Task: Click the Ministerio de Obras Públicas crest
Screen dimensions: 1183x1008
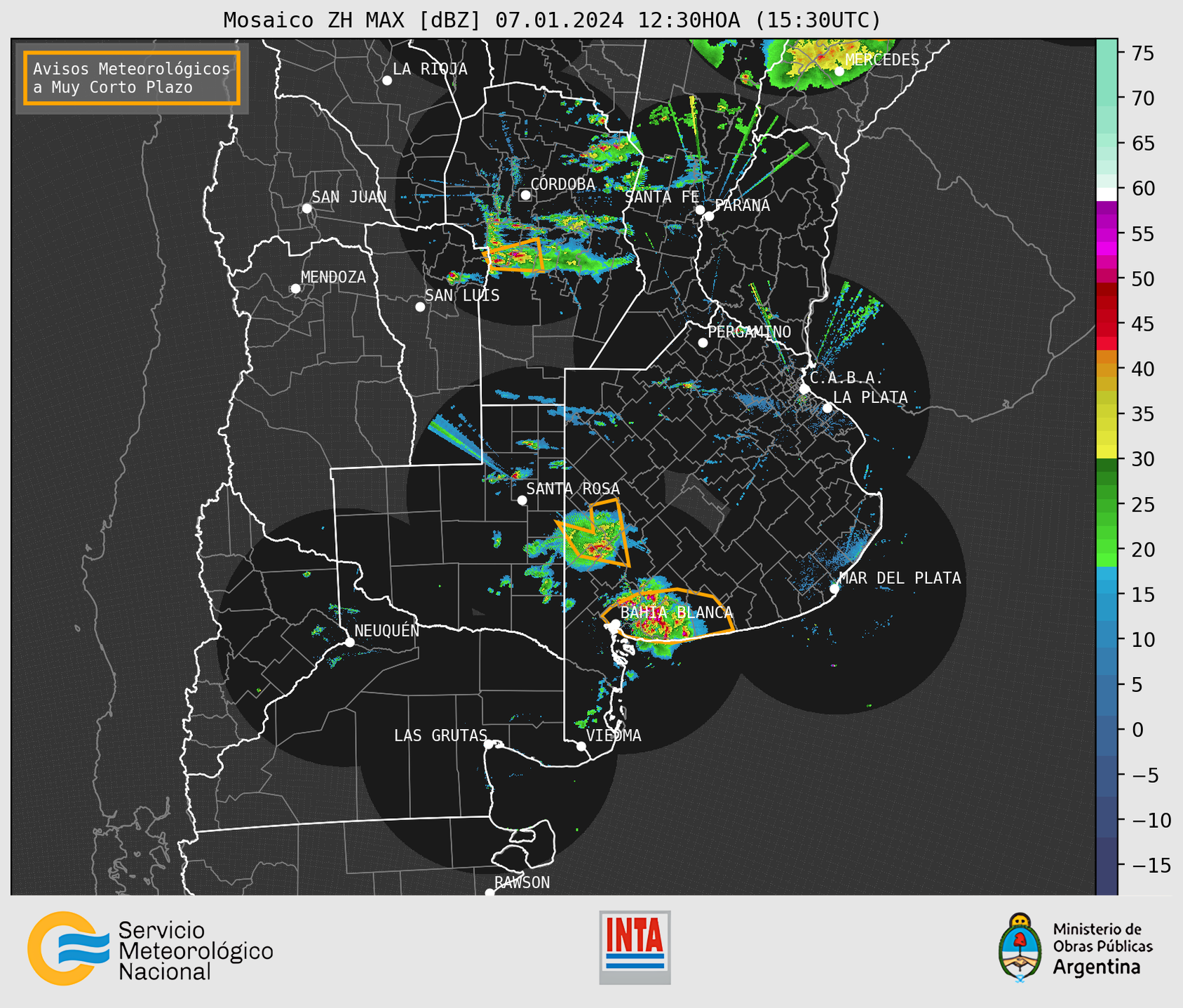Action: (x=1020, y=948)
